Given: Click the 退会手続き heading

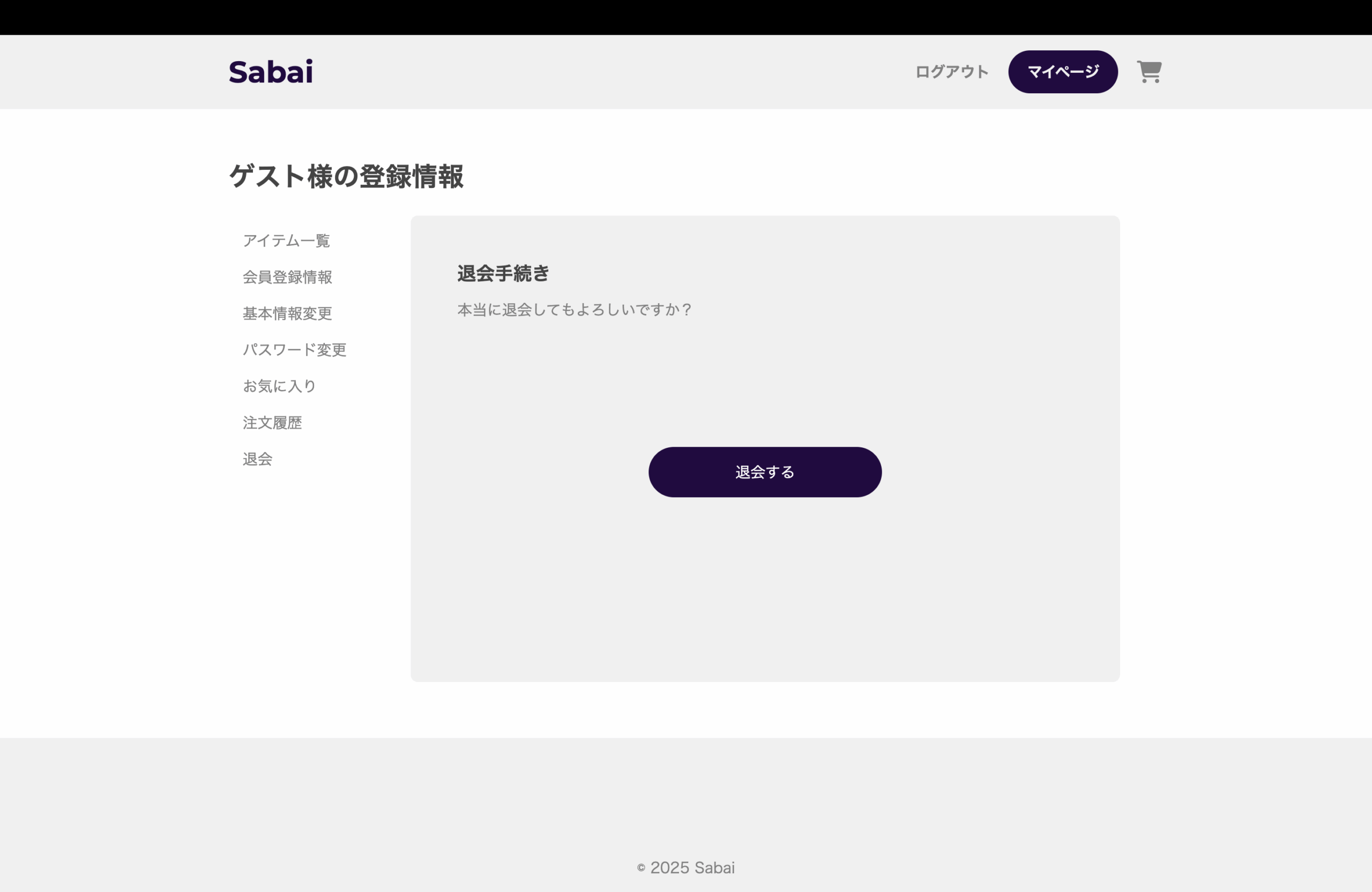Looking at the screenshot, I should tap(503, 273).
